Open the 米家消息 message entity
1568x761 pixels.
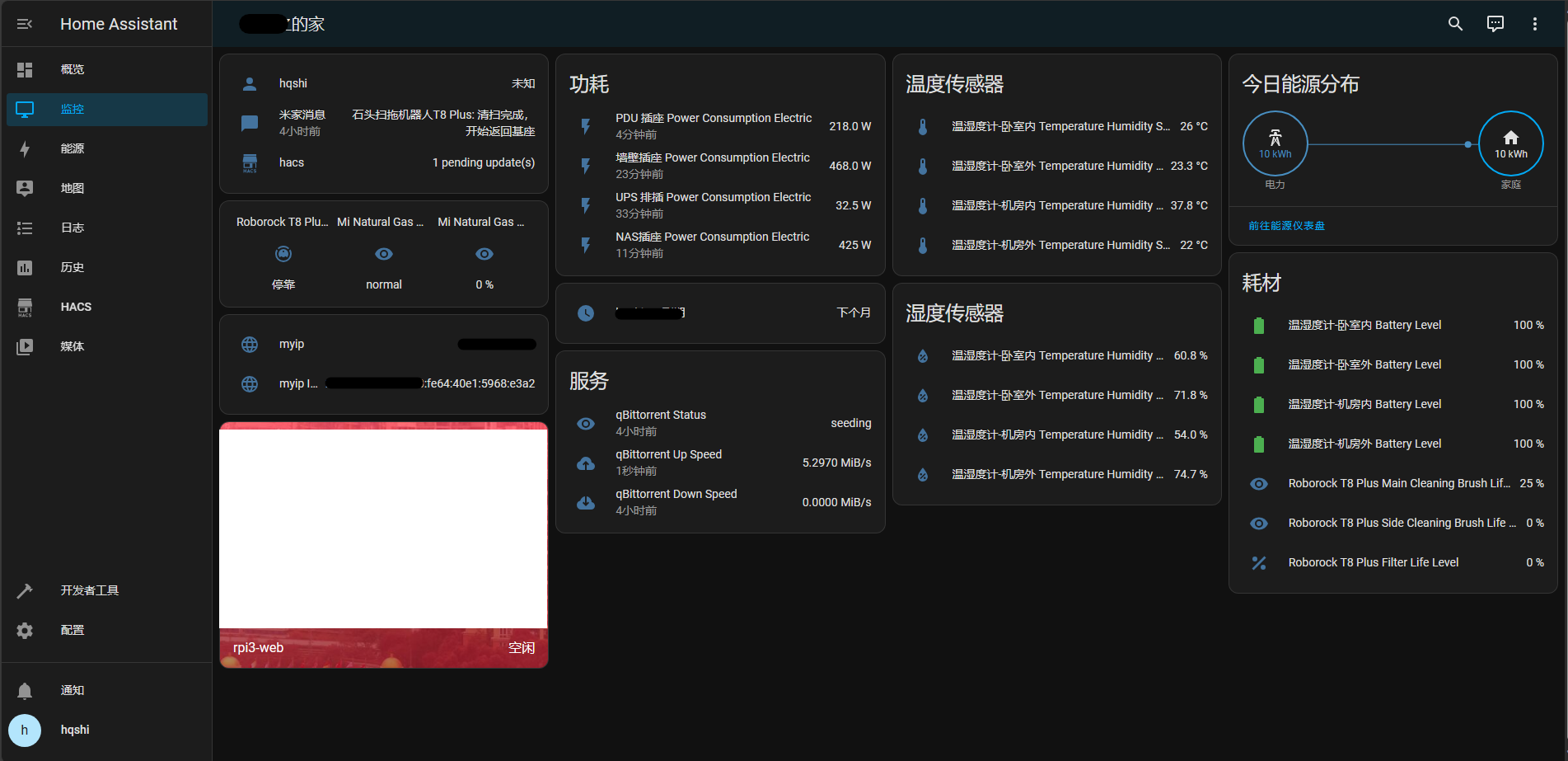pos(384,123)
